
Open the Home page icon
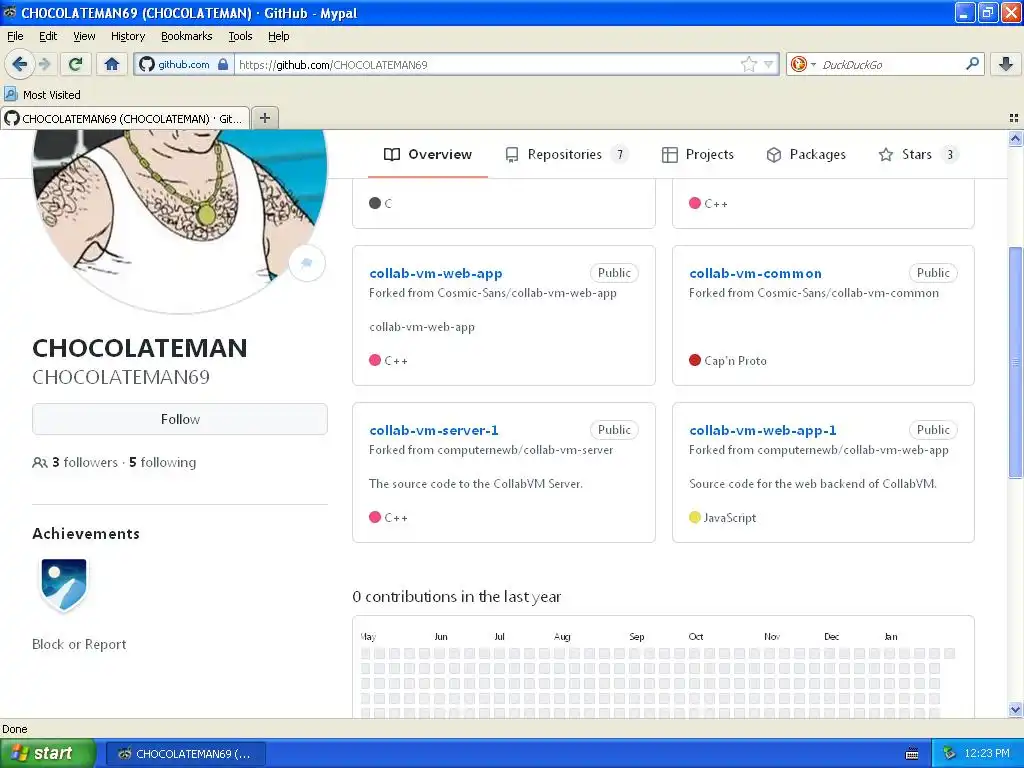click(x=112, y=64)
